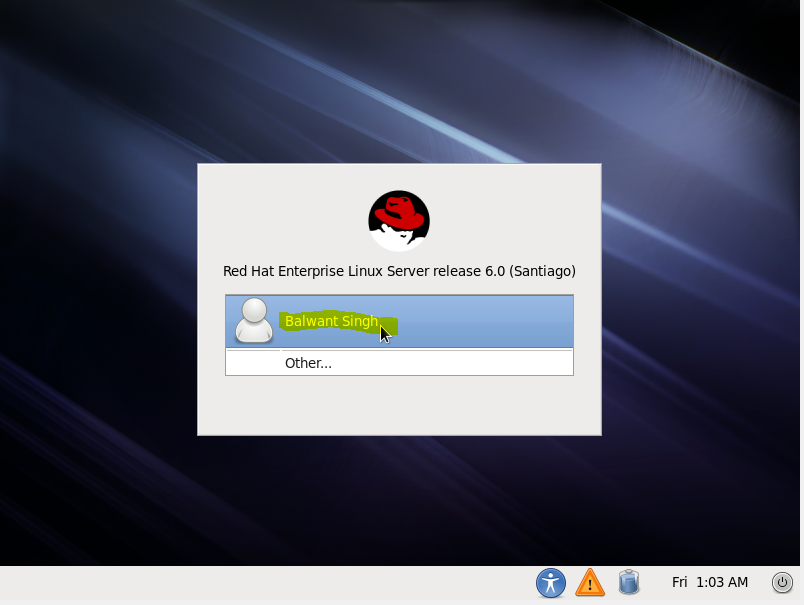Open the power shutdown options button
This screenshot has width=804, height=605.
tap(782, 582)
